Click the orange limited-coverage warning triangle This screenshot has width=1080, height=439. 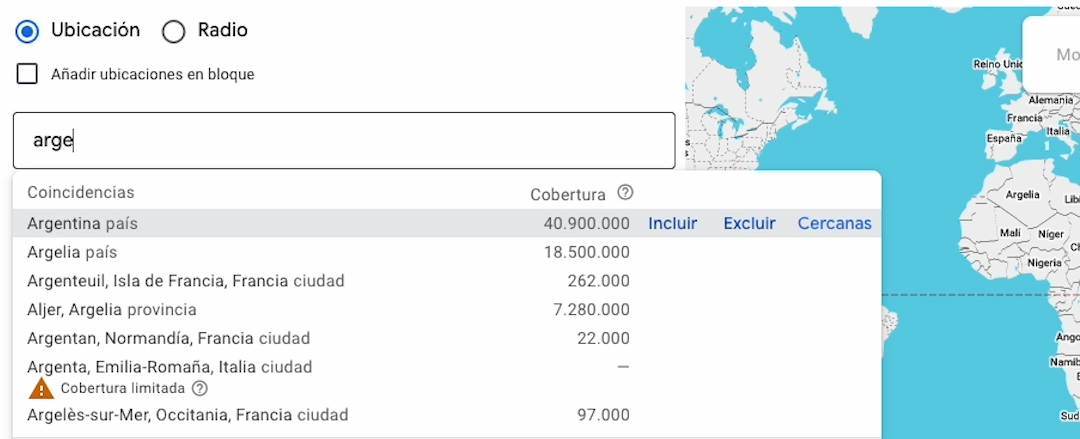point(41,388)
